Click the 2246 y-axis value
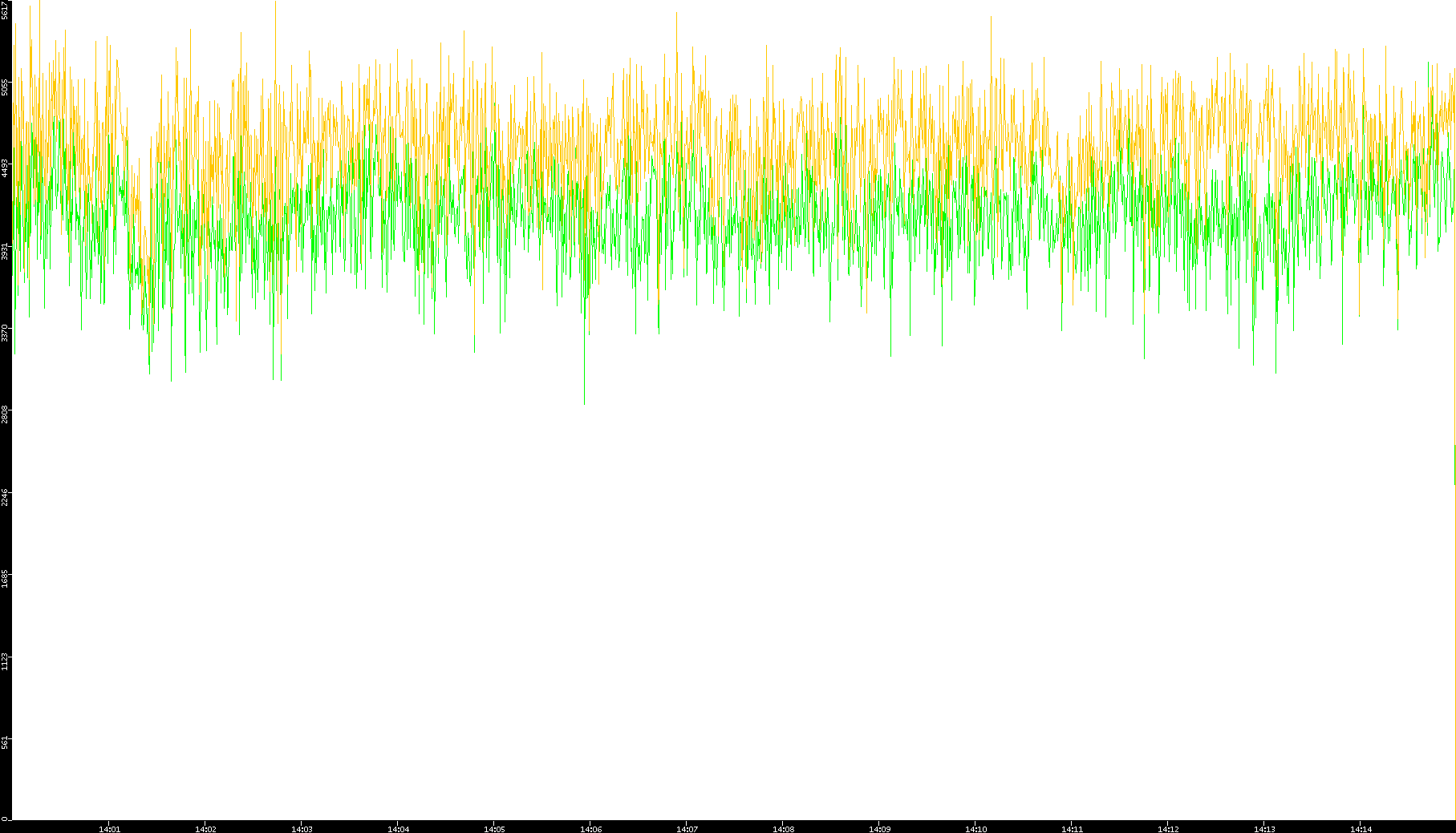 [6, 497]
